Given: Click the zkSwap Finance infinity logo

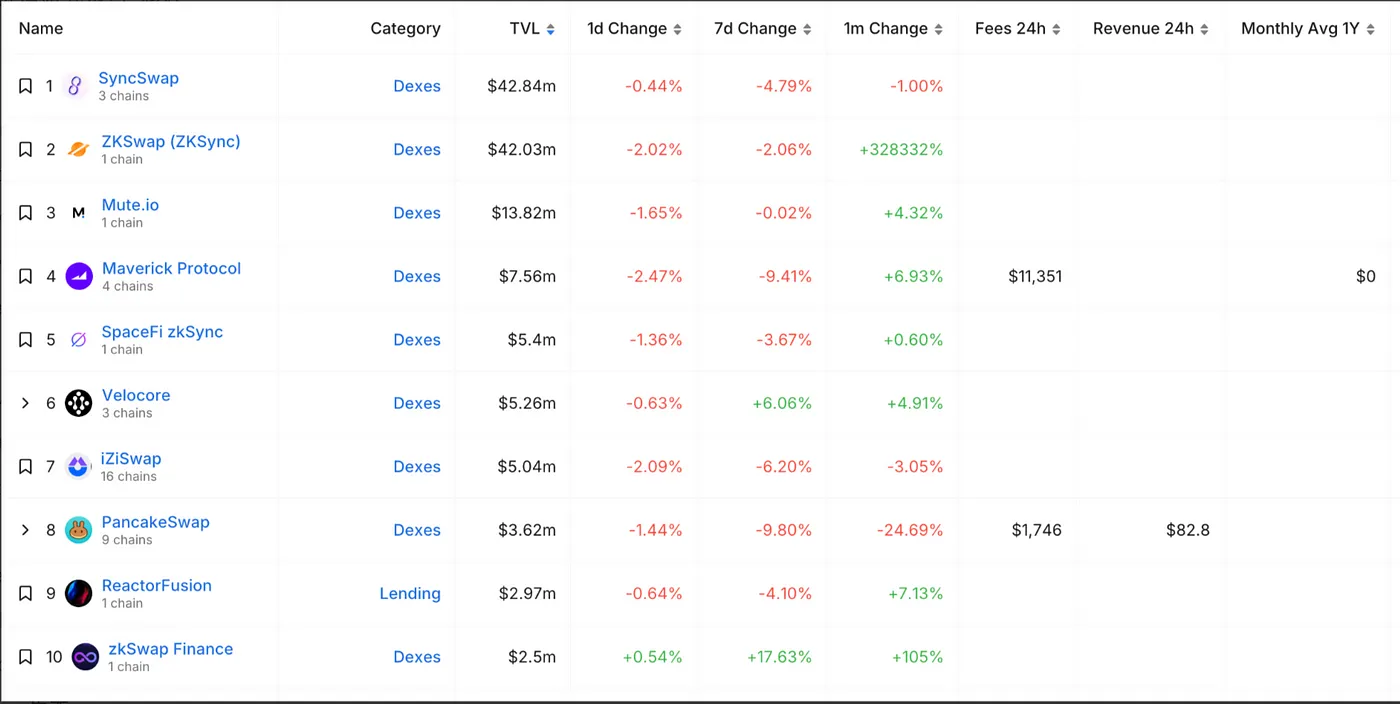Looking at the screenshot, I should pyautogui.click(x=85, y=657).
